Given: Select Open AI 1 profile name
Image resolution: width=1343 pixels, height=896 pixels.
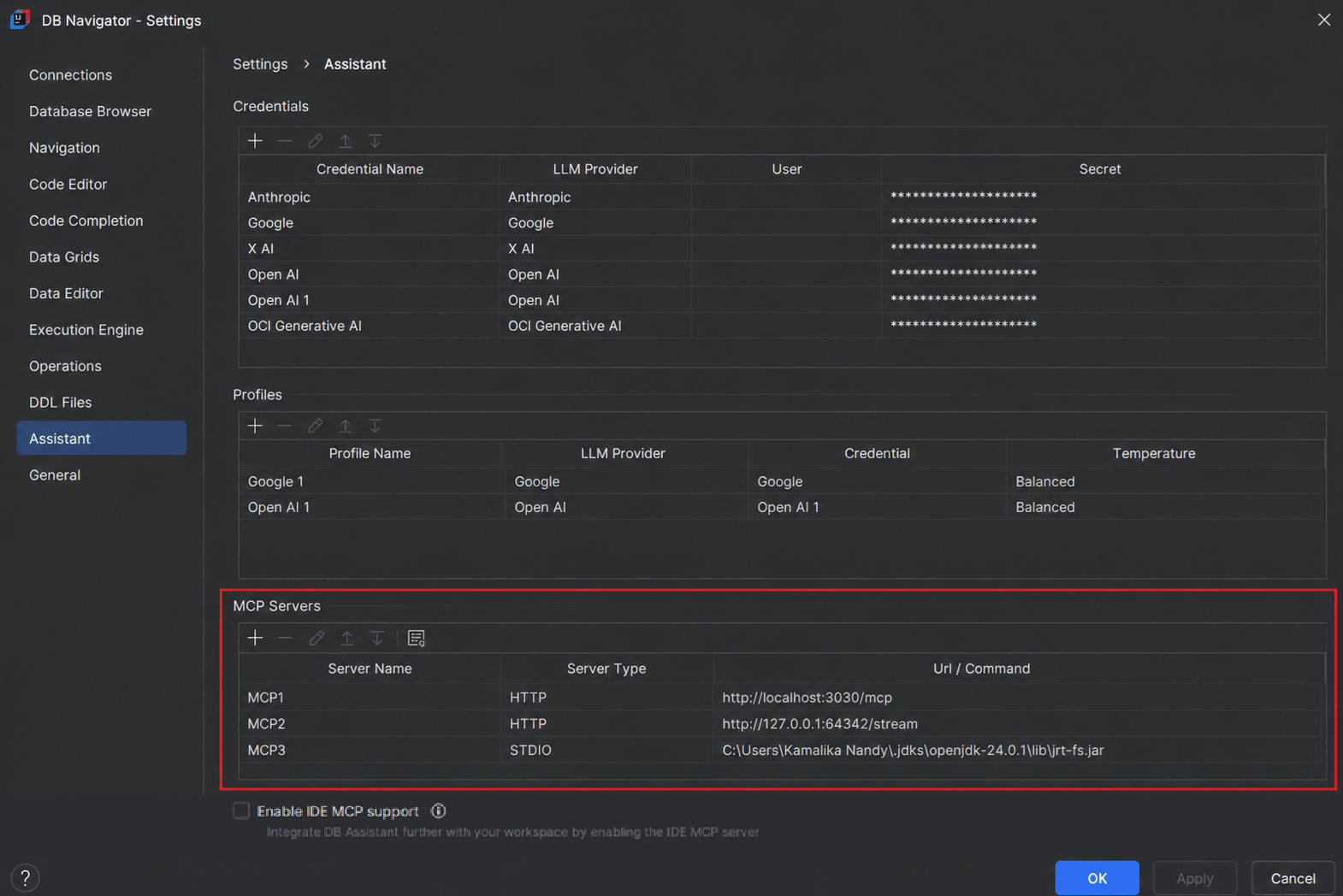Looking at the screenshot, I should coord(279,507).
